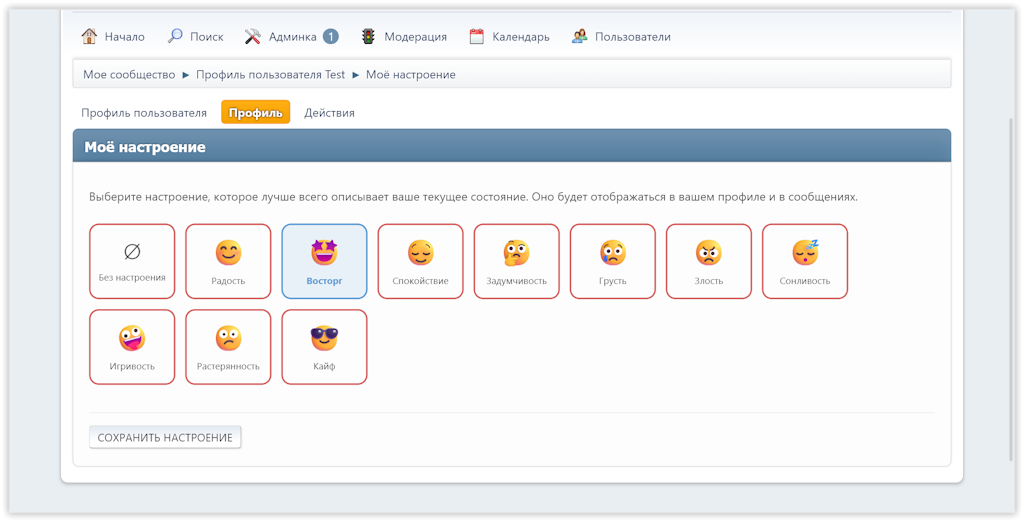Choose the Восторг mood label

pyautogui.click(x=325, y=281)
